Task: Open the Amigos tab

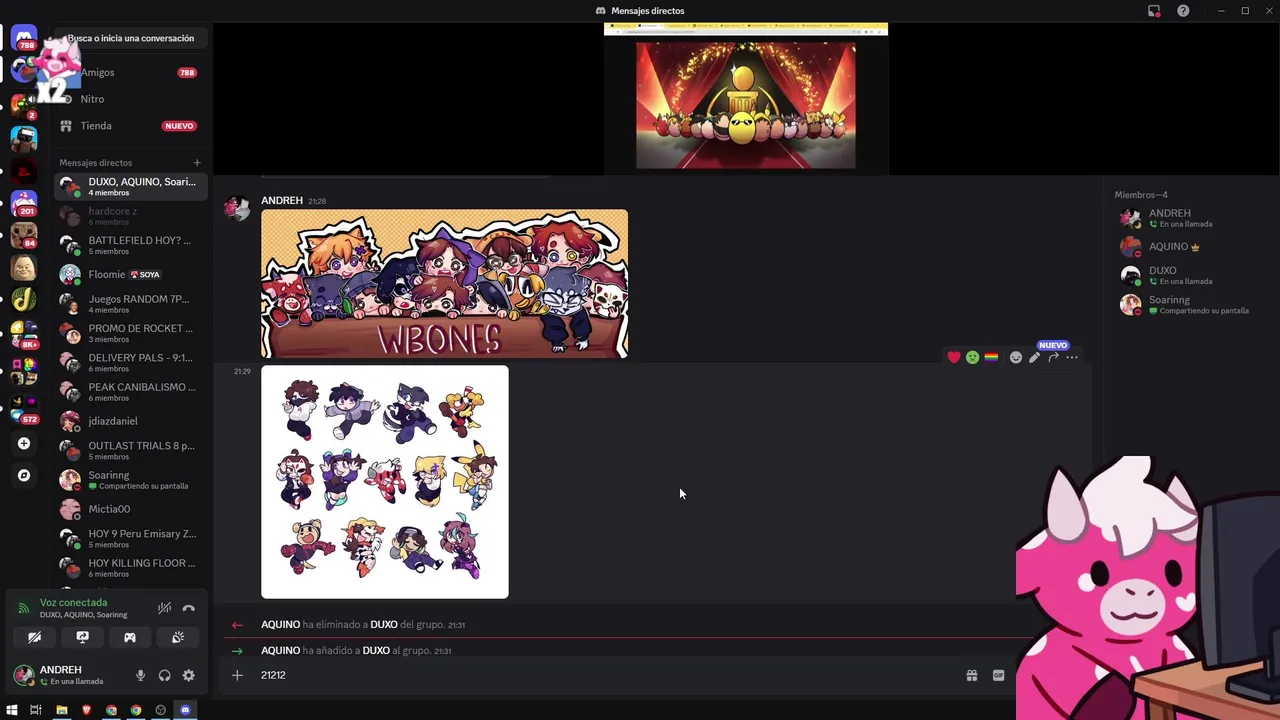Action: point(130,72)
